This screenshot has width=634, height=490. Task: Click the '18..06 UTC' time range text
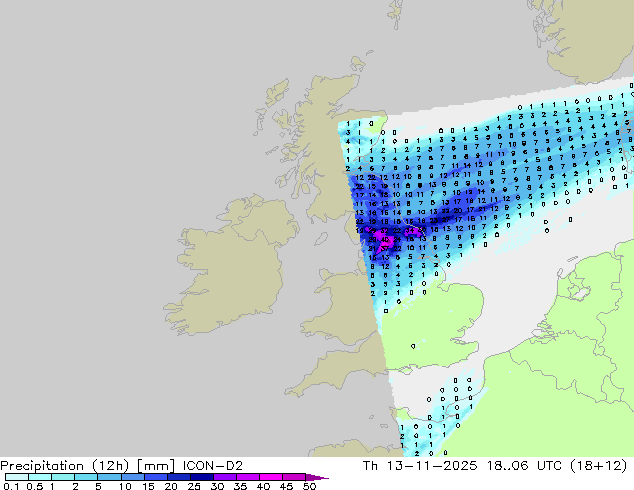[x=525, y=466]
